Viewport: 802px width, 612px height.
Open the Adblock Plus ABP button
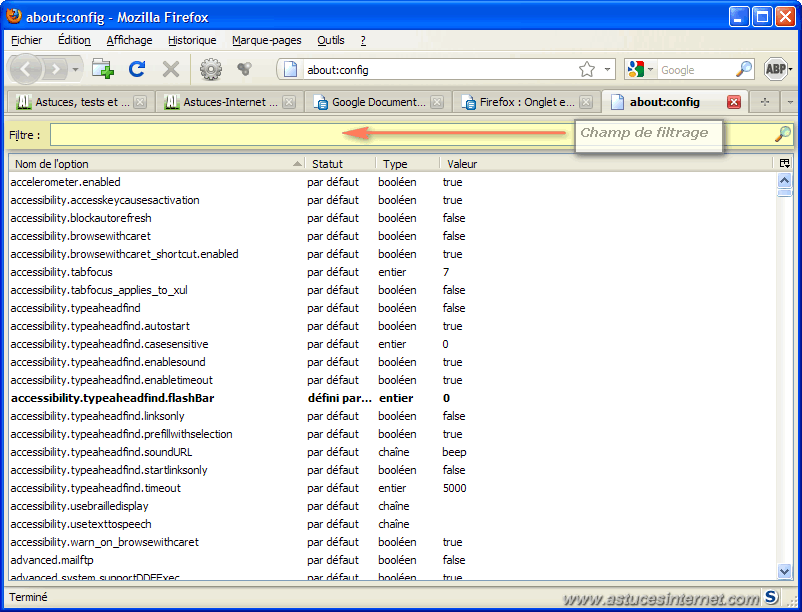776,69
